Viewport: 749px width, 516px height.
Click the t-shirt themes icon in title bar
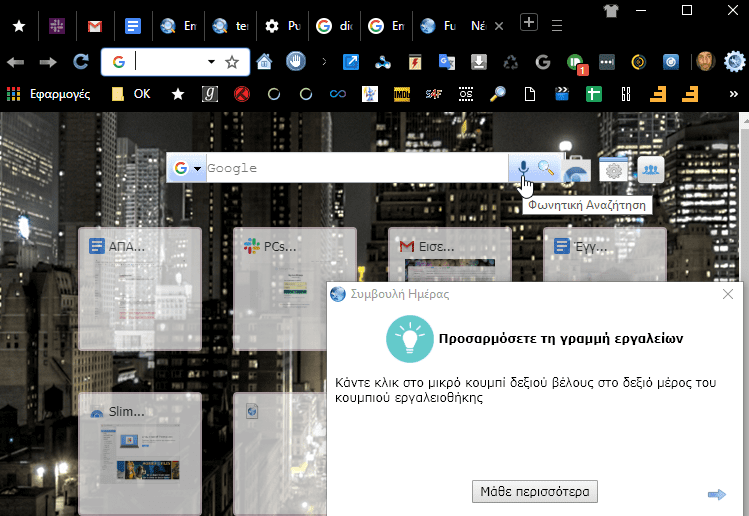611,11
